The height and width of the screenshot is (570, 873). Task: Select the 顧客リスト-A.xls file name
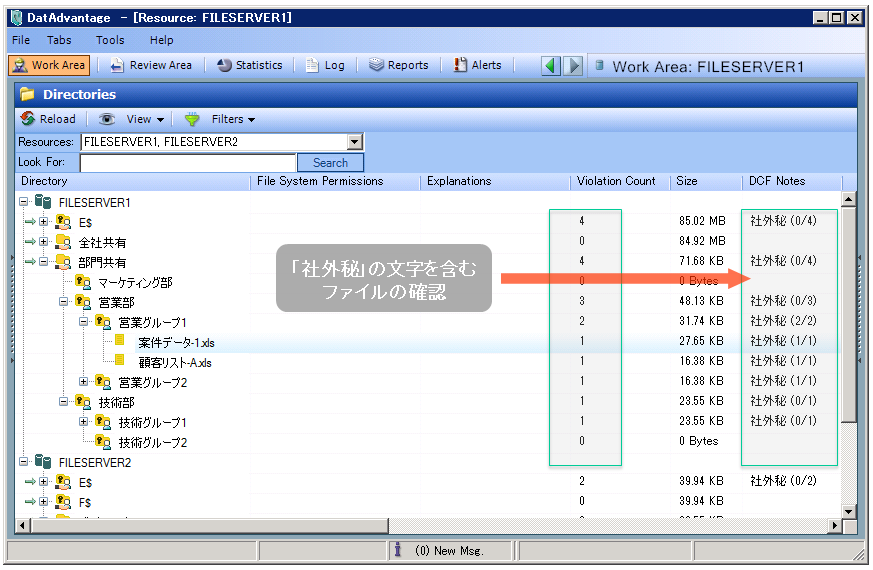(175, 363)
